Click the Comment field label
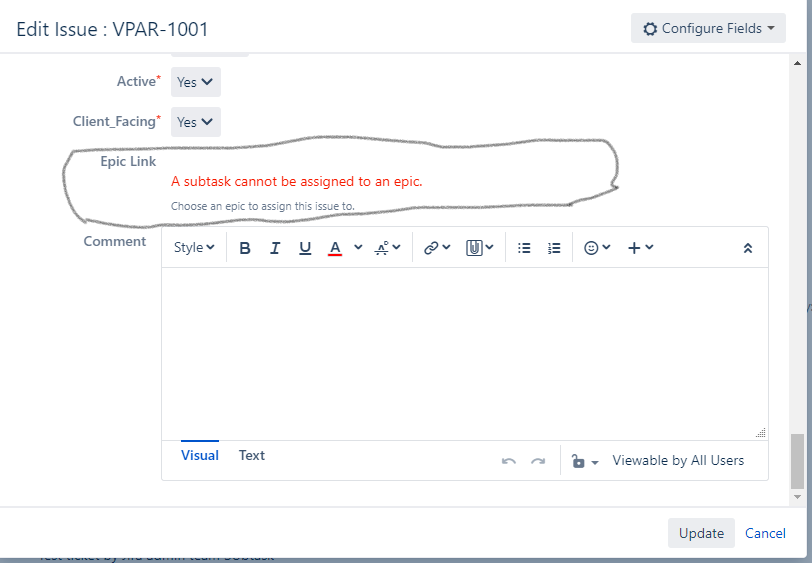The height and width of the screenshot is (563, 812). pos(115,241)
